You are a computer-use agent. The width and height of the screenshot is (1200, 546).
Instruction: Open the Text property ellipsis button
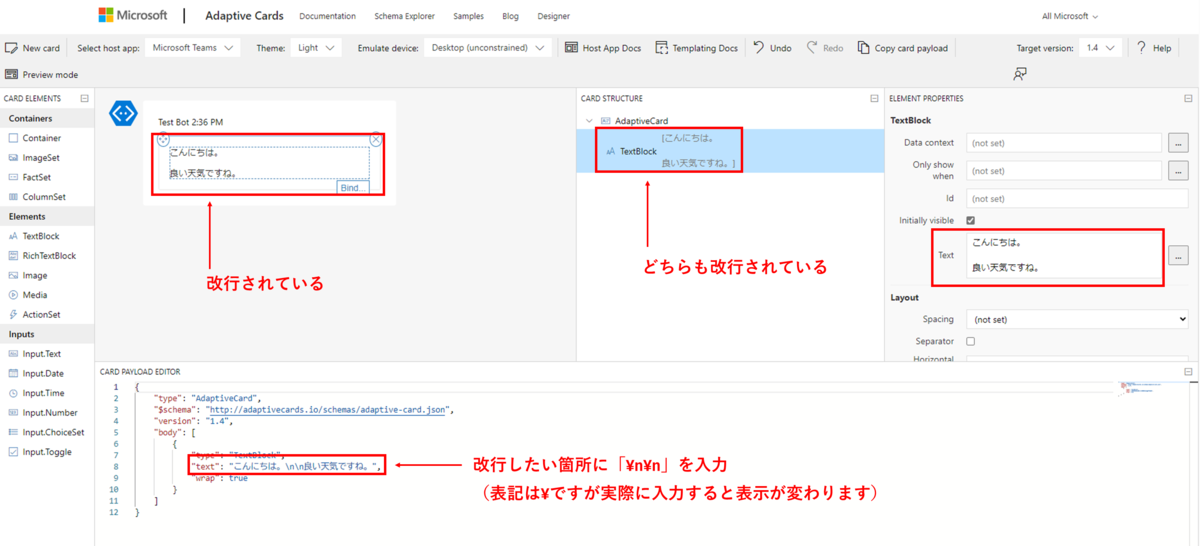[1178, 255]
